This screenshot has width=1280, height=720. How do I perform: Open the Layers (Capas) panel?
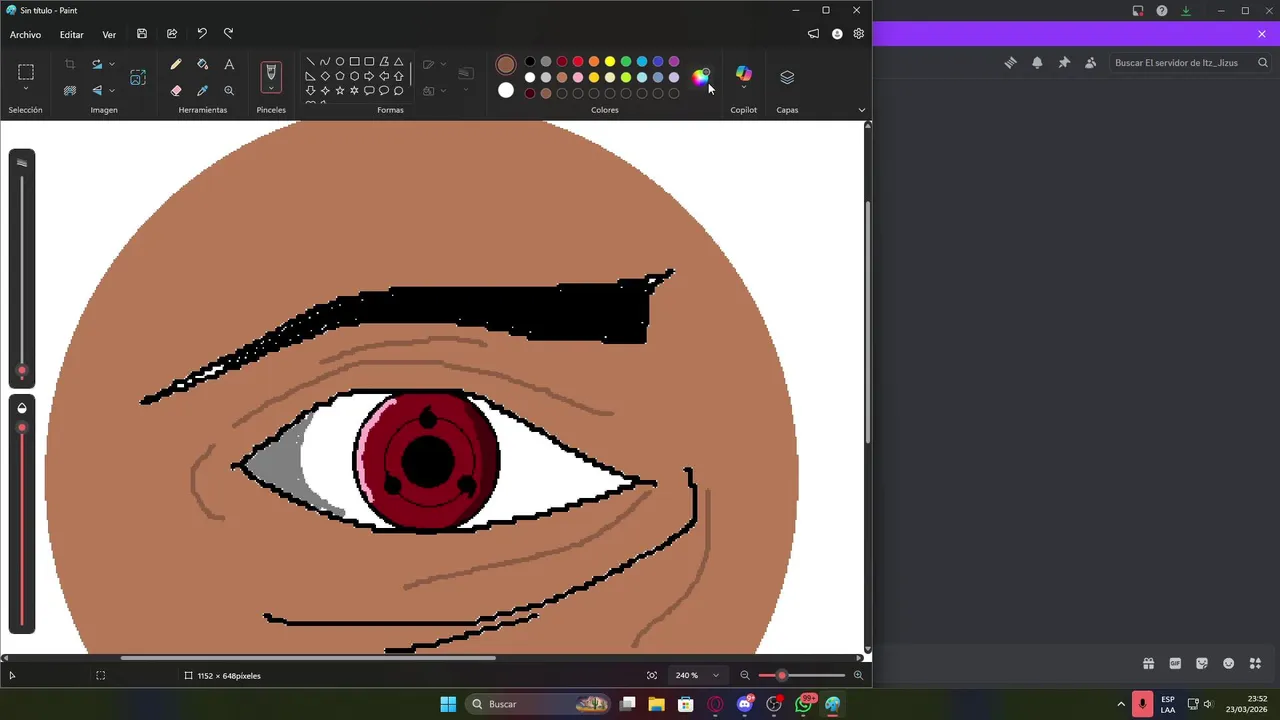787,77
